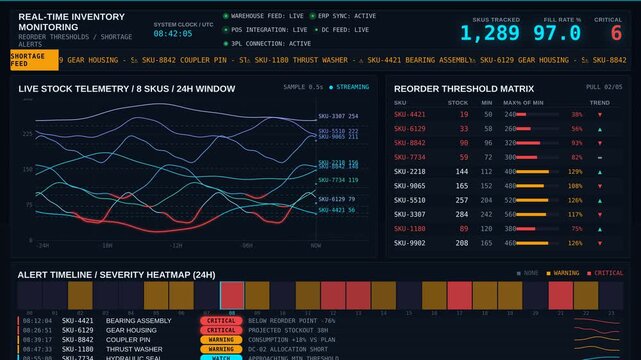
Task: Click the SKU column header in matrix
Action: coord(400,103)
